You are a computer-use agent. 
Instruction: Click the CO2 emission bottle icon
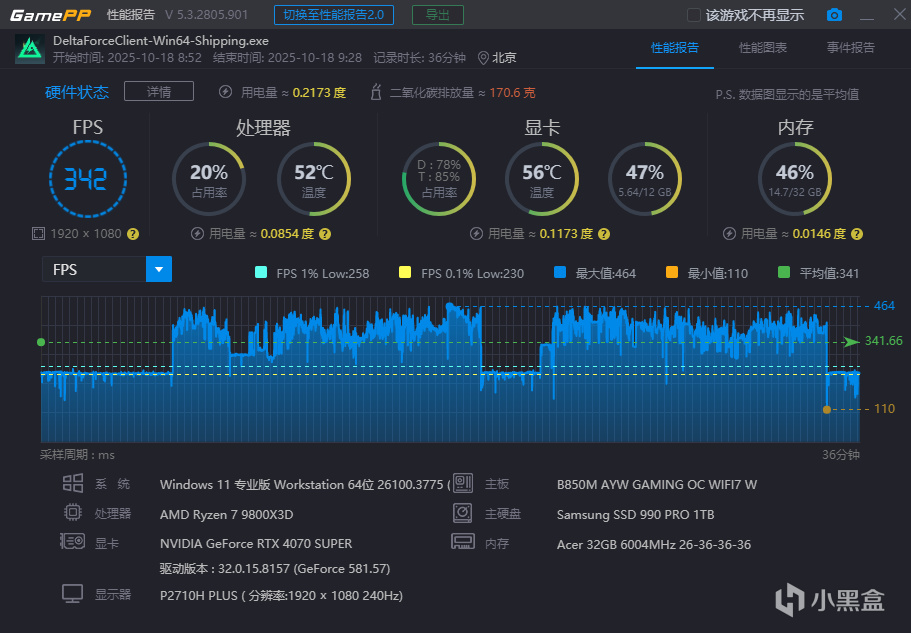(x=376, y=92)
